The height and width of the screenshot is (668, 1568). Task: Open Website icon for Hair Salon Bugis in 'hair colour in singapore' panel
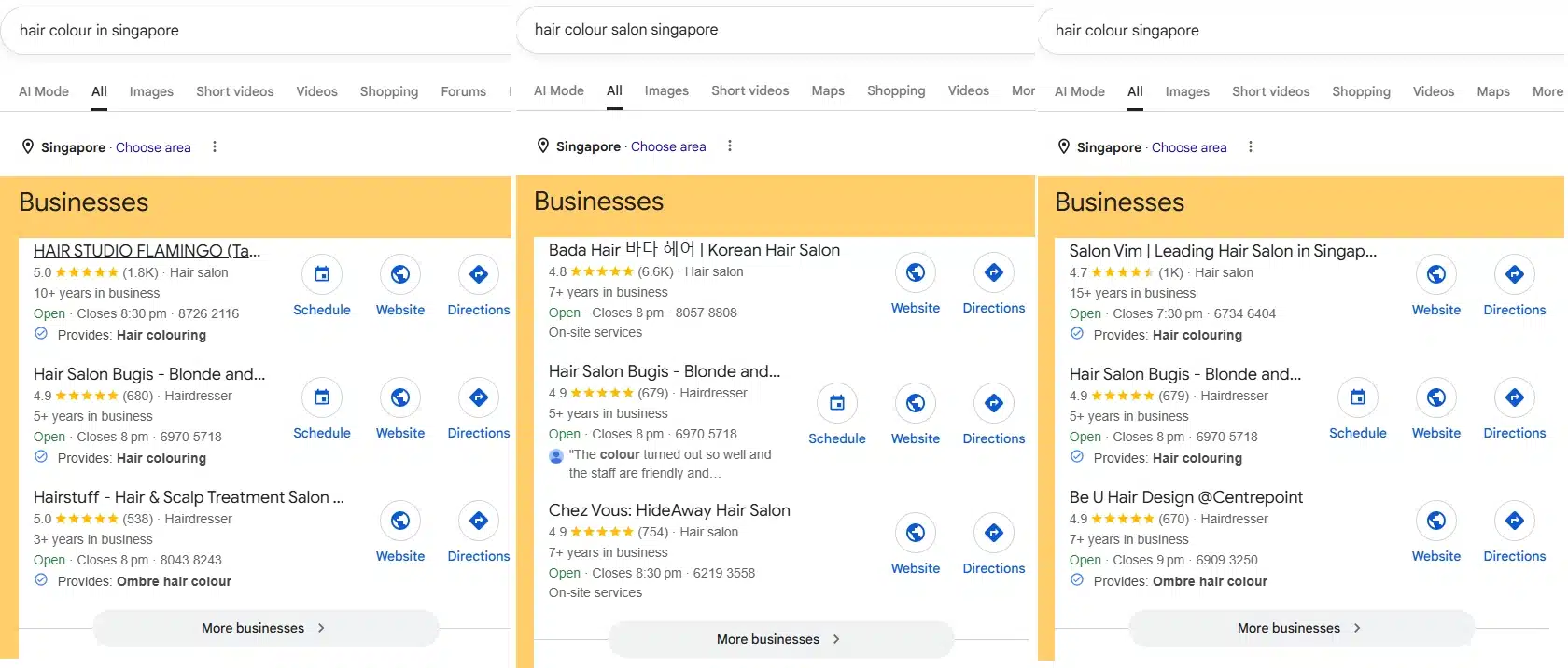pyautogui.click(x=400, y=397)
